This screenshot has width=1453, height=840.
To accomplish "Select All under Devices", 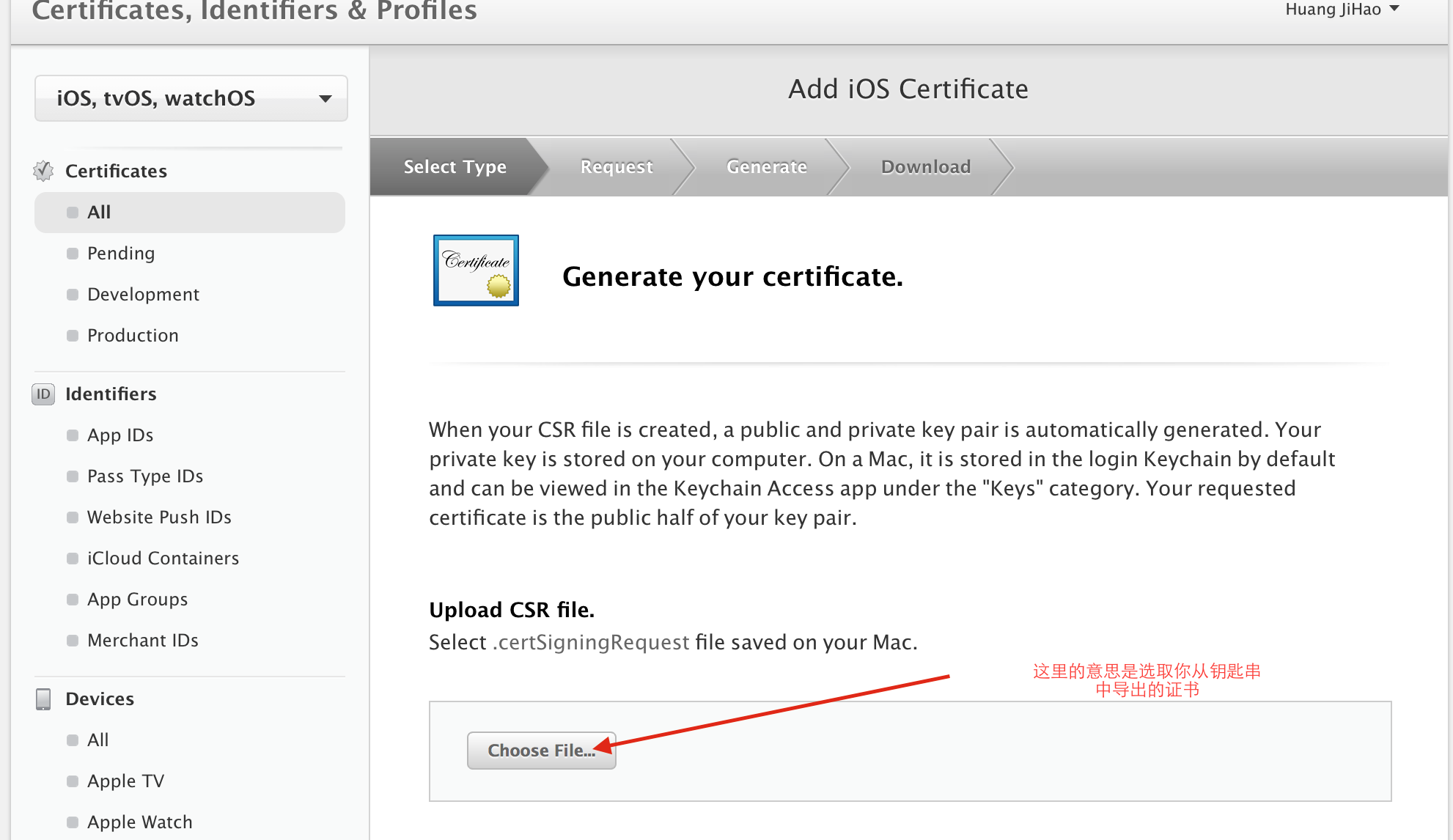I will 98,740.
